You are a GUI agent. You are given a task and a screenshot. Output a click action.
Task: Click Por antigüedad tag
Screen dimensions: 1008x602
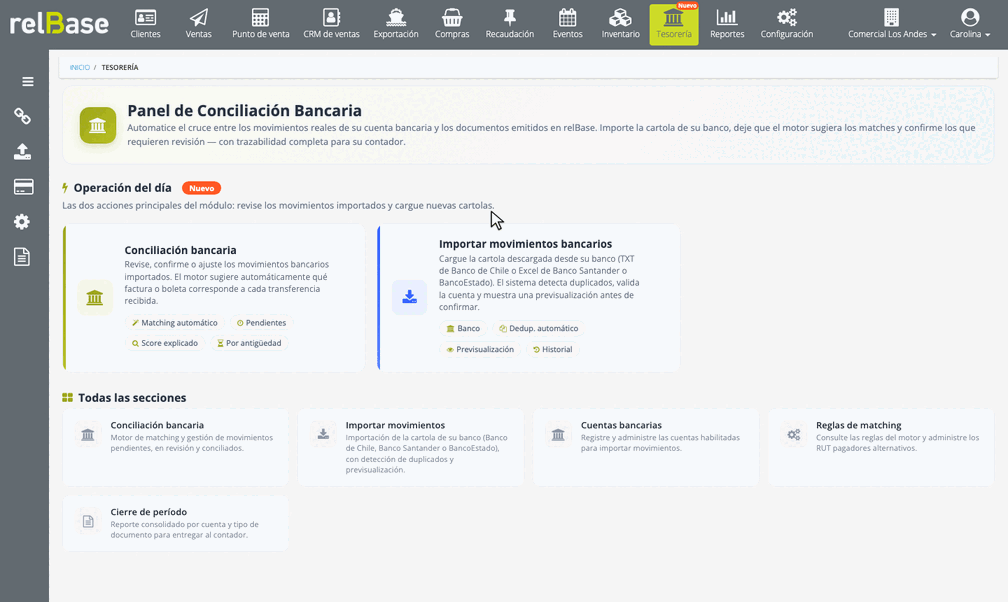[x=249, y=343]
